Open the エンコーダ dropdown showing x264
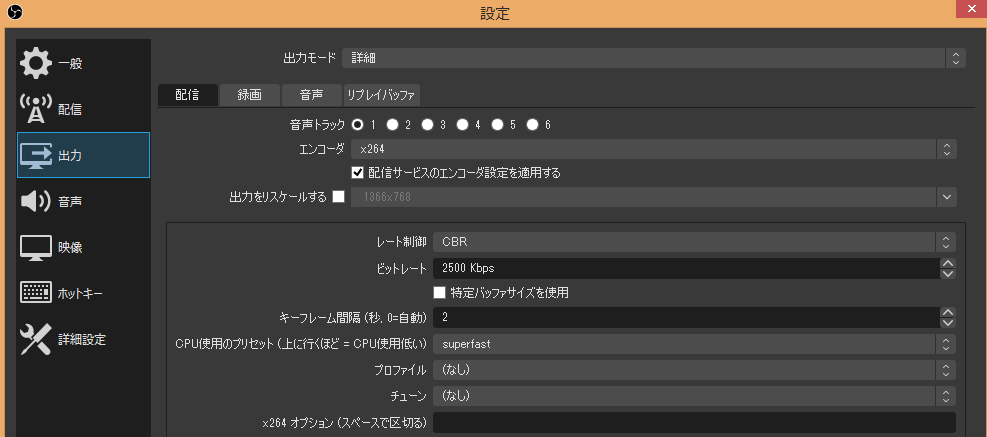 654,149
